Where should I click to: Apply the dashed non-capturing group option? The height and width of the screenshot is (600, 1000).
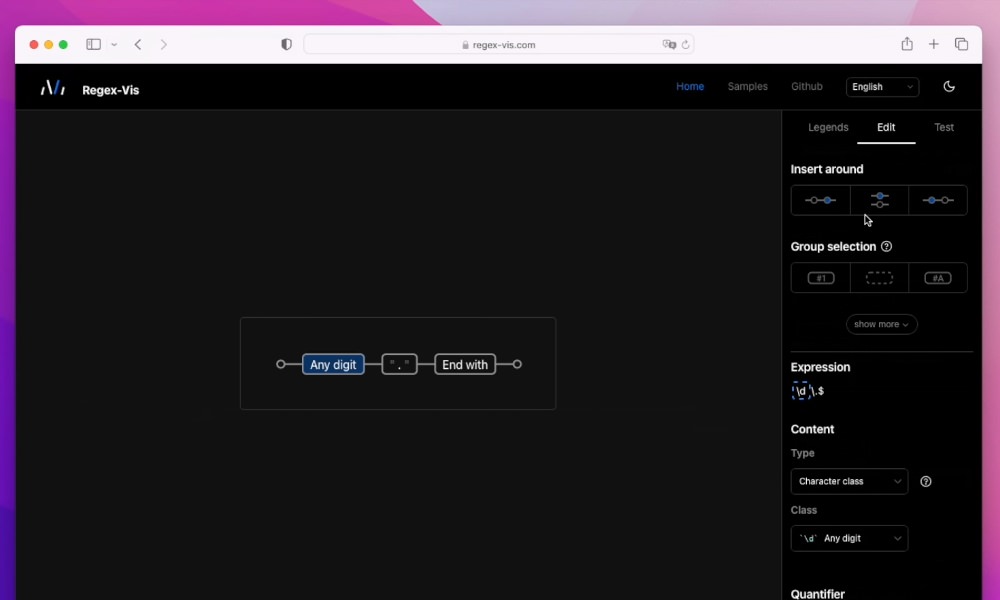pyautogui.click(x=879, y=278)
